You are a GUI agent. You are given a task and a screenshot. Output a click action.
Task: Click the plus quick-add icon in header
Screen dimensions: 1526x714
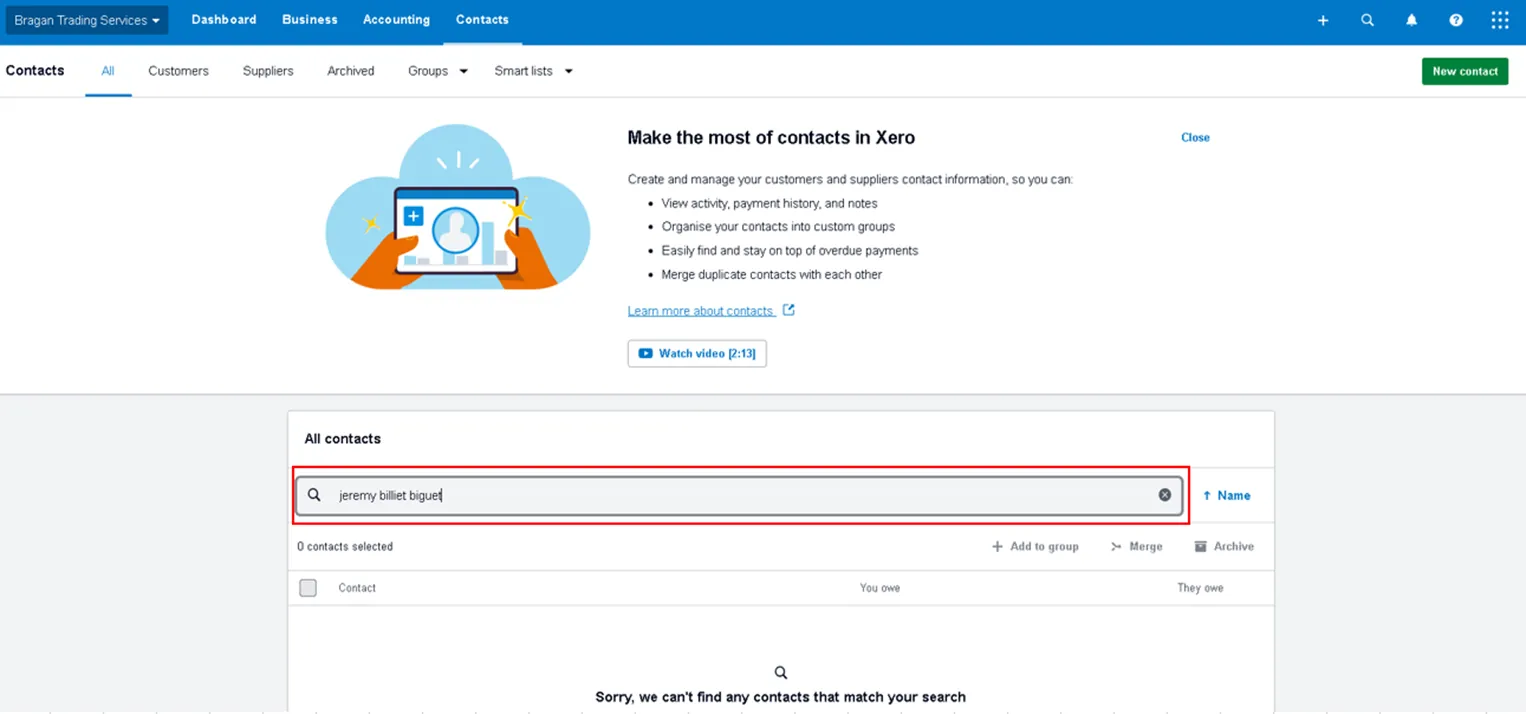(1323, 20)
